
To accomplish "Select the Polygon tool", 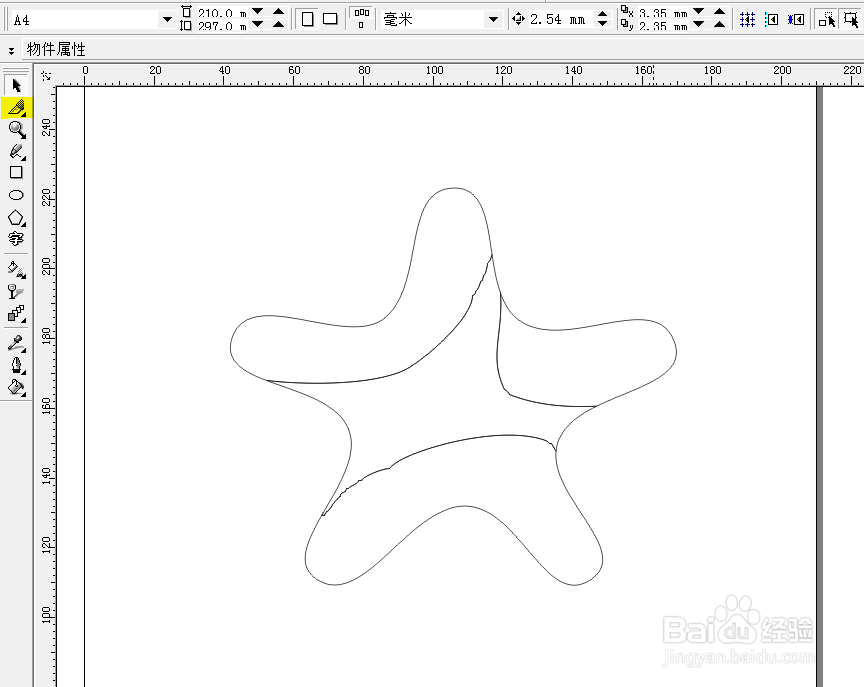I will (16, 218).
